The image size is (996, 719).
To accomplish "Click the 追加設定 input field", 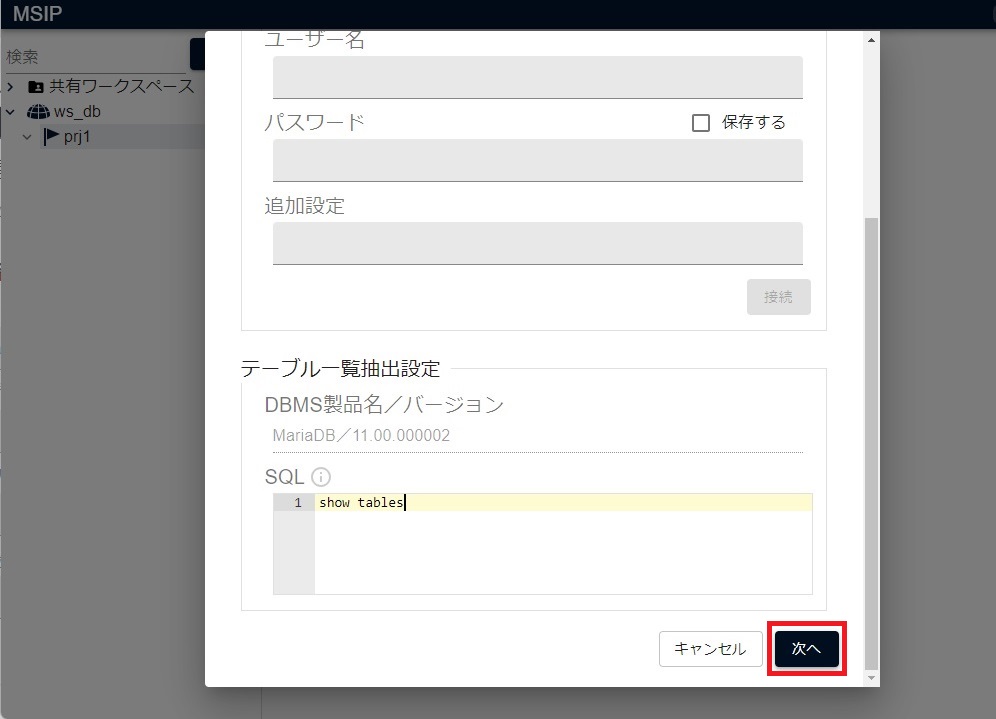I will 537,243.
